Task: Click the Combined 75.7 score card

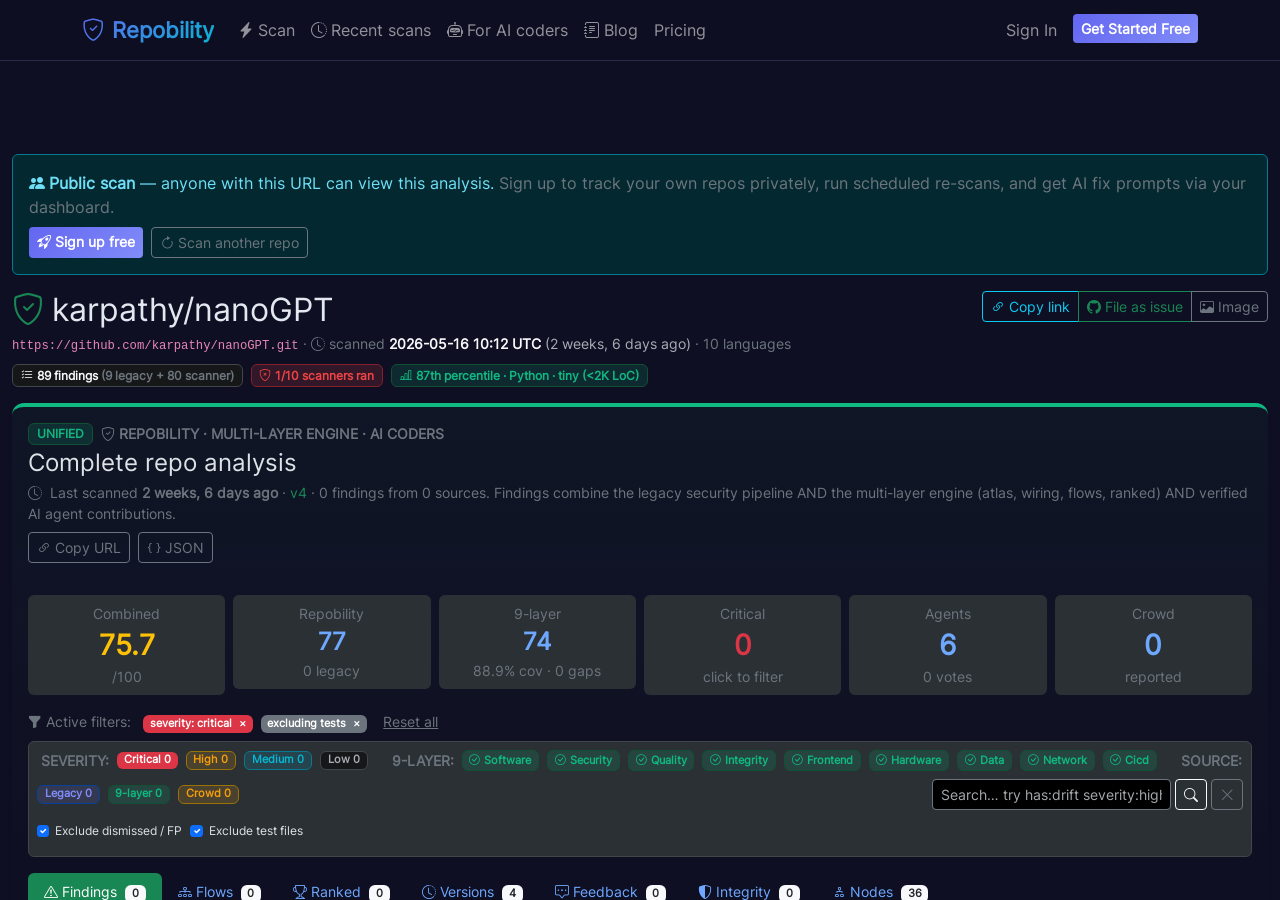Action: [x=126, y=645]
